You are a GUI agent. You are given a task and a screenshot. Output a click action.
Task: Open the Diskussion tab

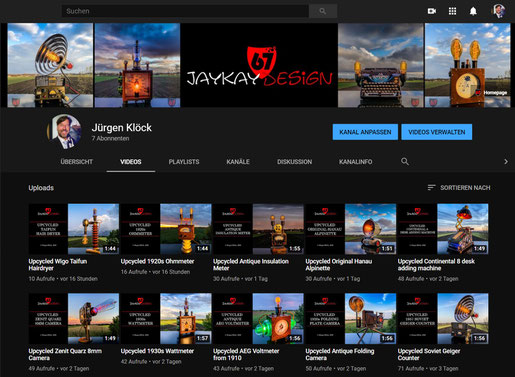(294, 162)
